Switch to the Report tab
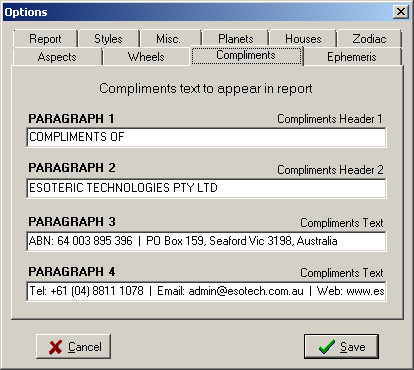Screen dimensions: 414x370 click(45, 39)
